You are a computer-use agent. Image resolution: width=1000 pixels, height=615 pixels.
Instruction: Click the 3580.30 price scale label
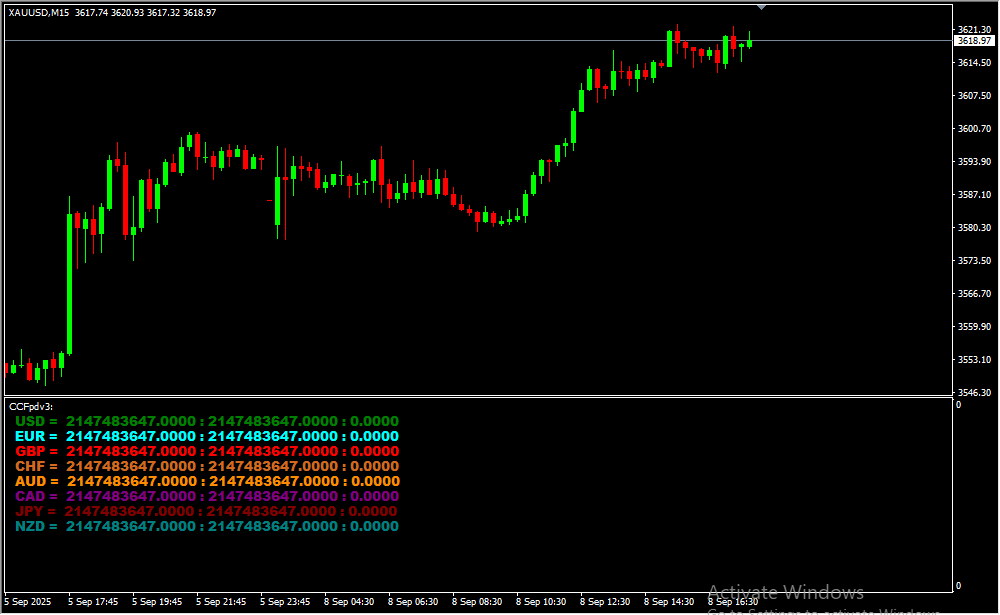click(x=973, y=228)
